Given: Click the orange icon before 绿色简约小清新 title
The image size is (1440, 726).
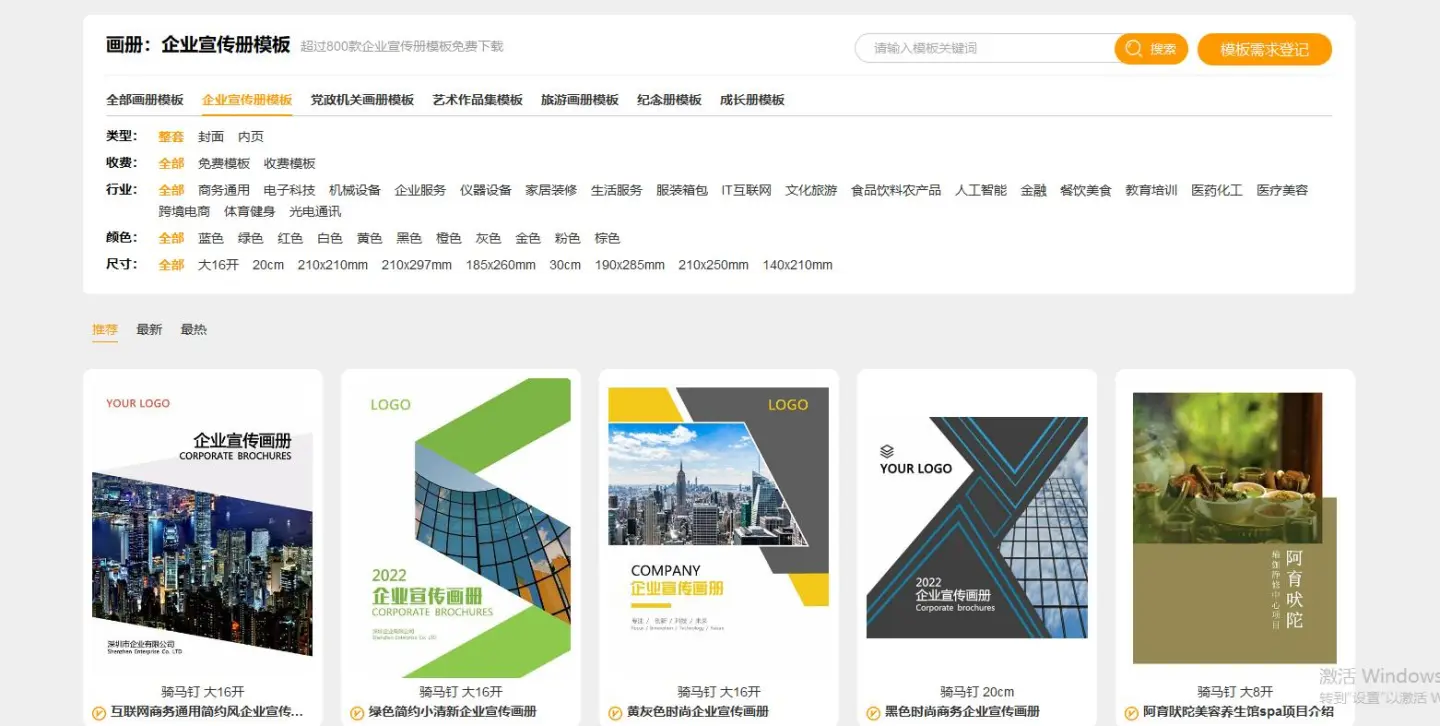Looking at the screenshot, I should [357, 713].
